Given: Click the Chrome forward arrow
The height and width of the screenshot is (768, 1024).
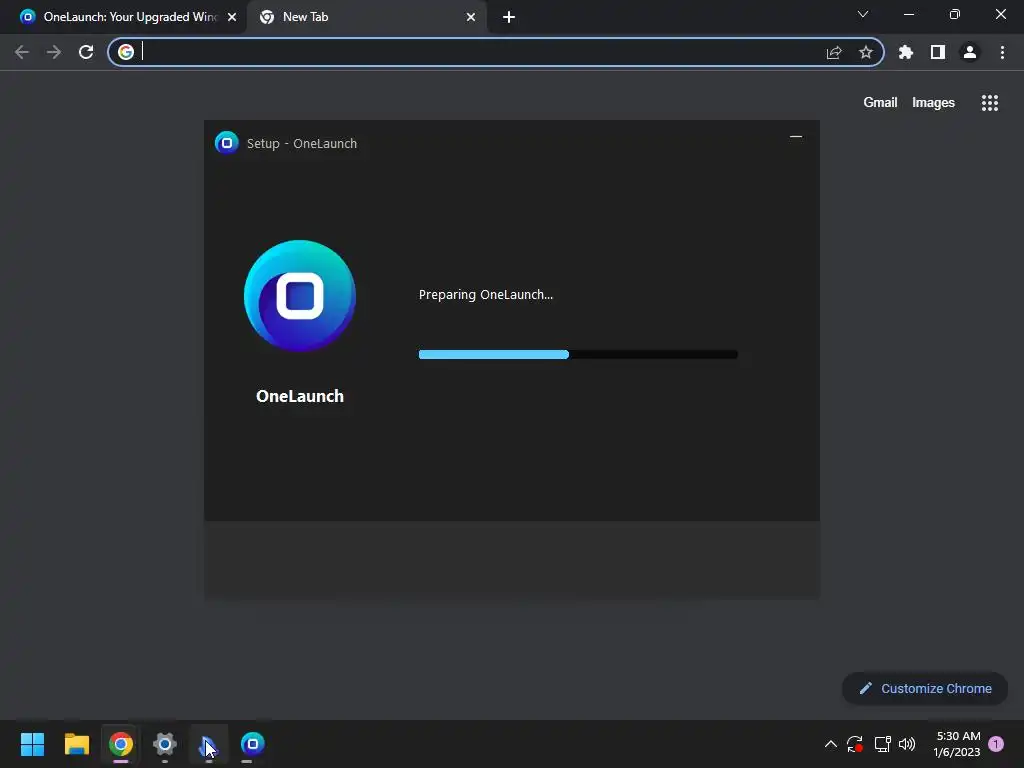Looking at the screenshot, I should 54,52.
